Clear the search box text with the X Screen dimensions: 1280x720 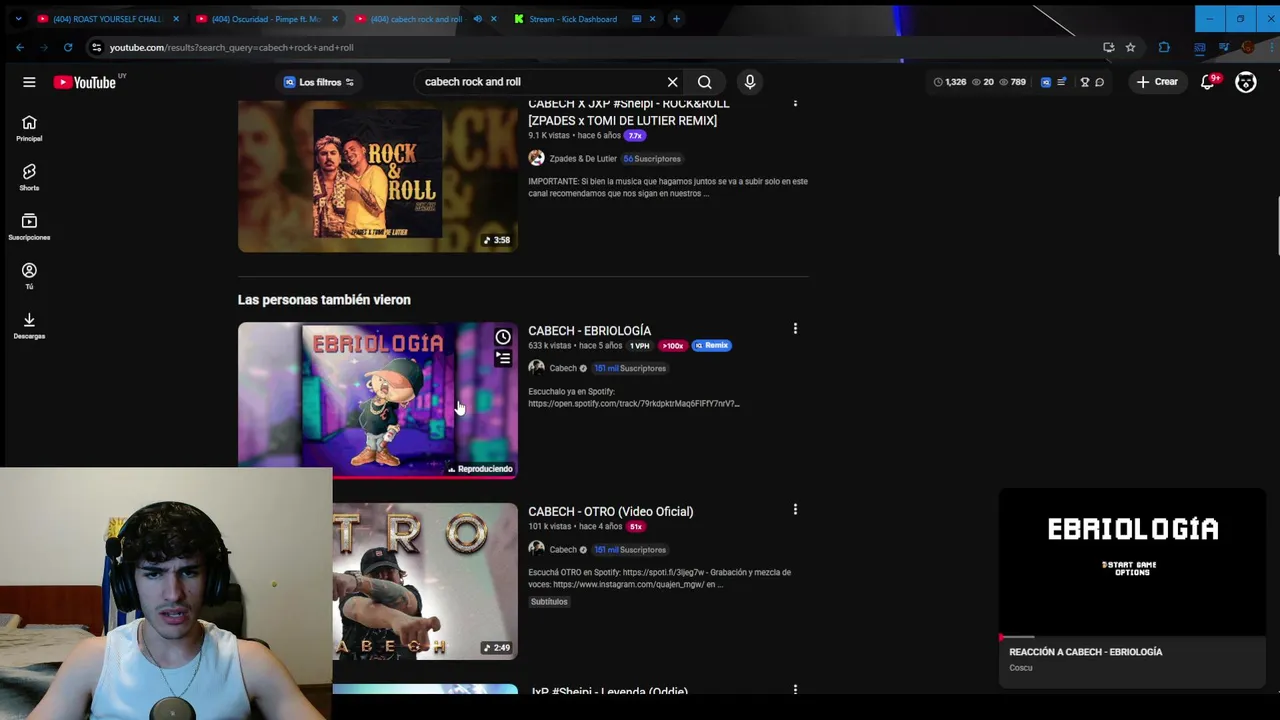[x=673, y=82]
